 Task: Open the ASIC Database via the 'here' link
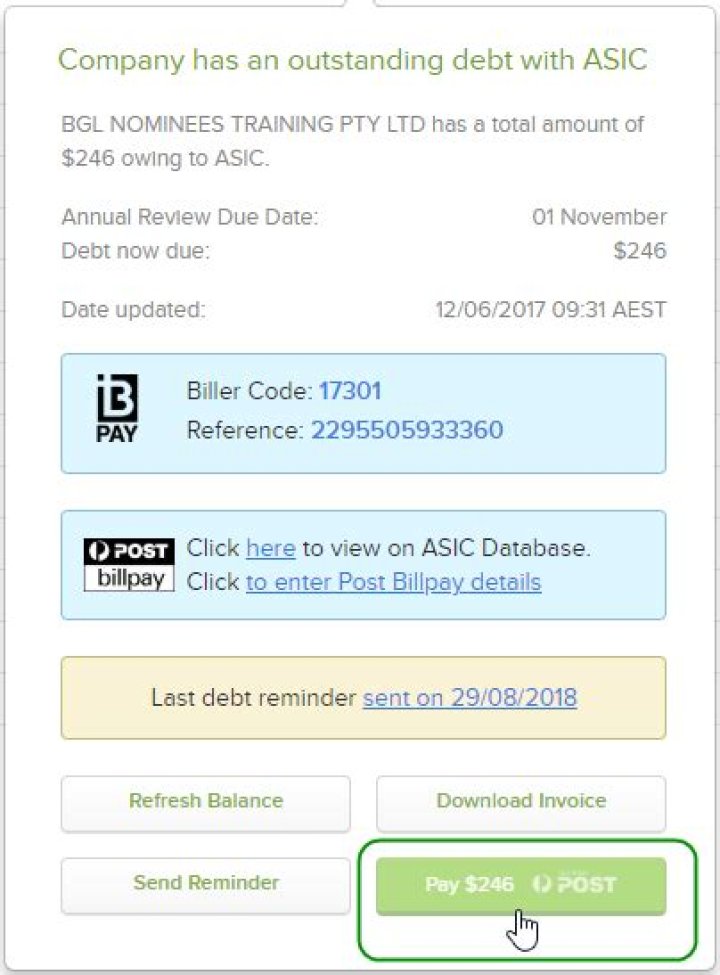pos(269,548)
